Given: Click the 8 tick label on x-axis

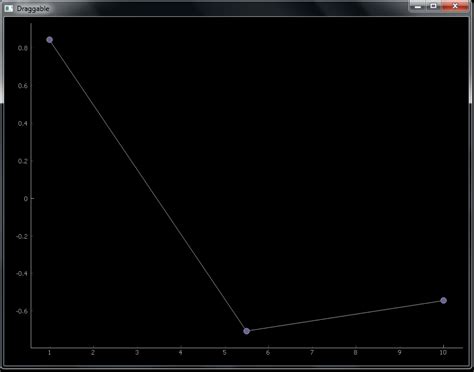Looking at the screenshot, I should click(355, 353).
